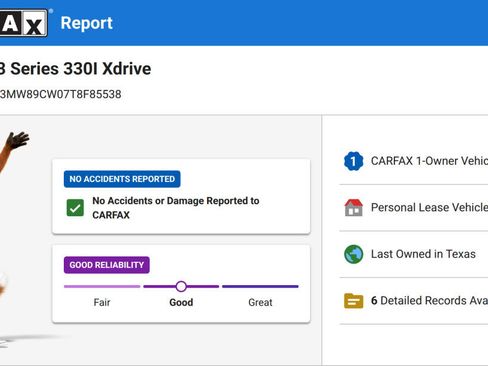The height and width of the screenshot is (366, 488).
Task: Click the blue 1-Owner badge icon
Action: [x=353, y=161]
